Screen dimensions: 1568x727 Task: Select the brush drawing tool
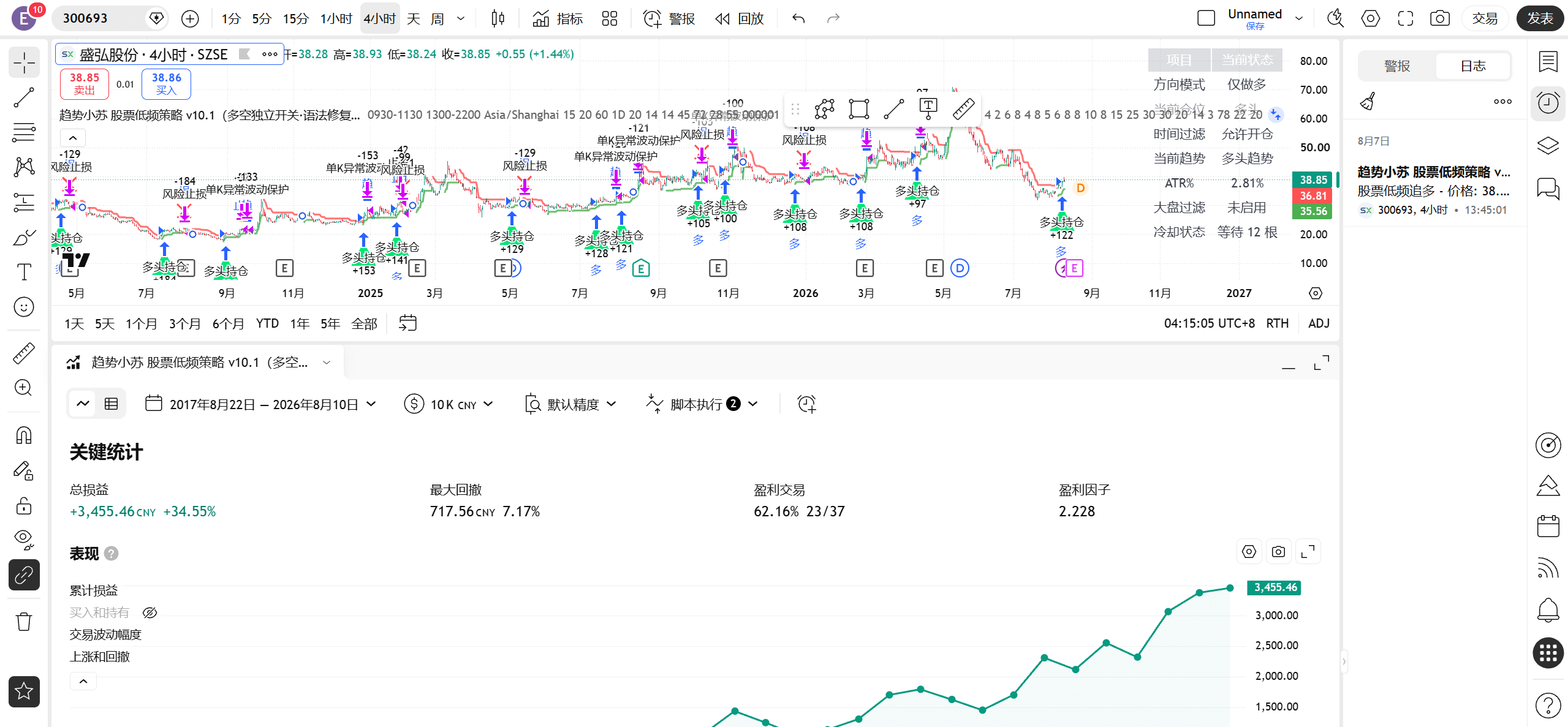point(24,237)
